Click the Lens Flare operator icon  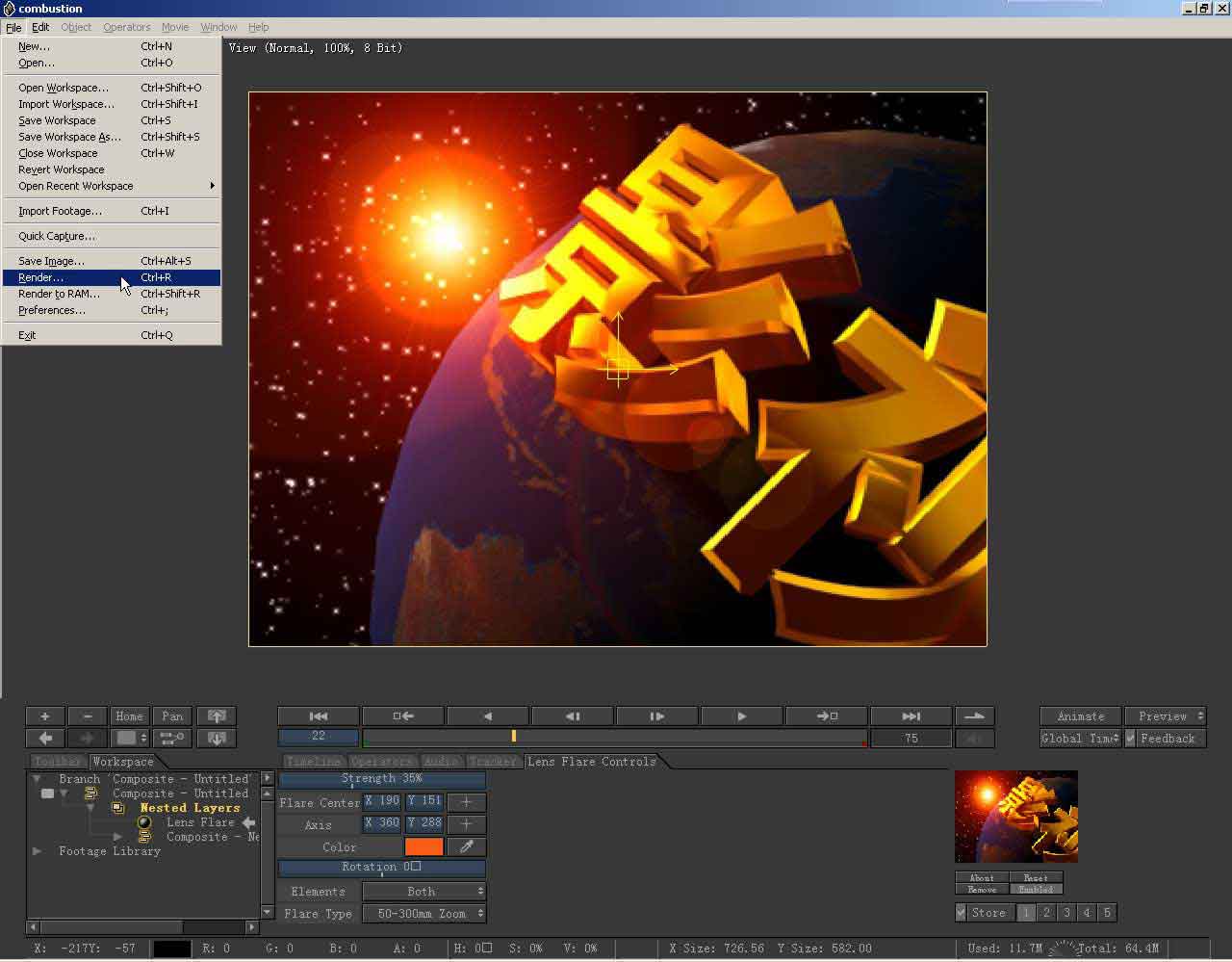point(144,822)
